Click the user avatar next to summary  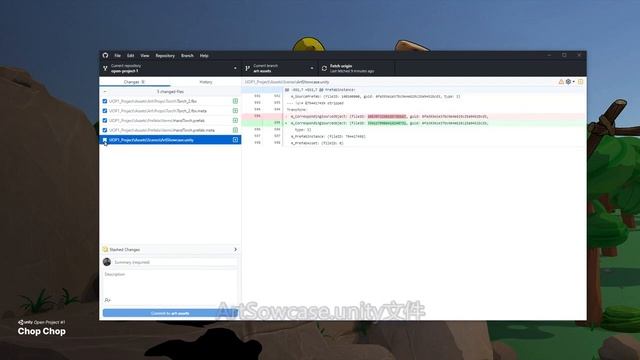point(107,262)
